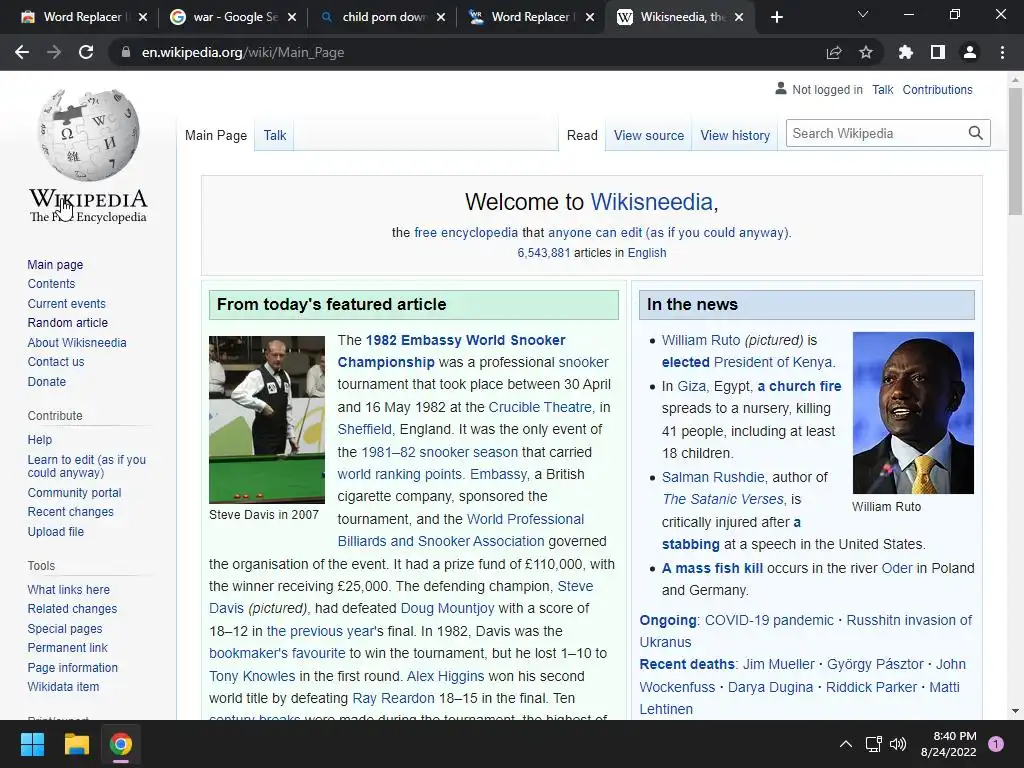Viewport: 1024px width, 768px height.
Task: Open the View history tab
Action: [x=735, y=135]
